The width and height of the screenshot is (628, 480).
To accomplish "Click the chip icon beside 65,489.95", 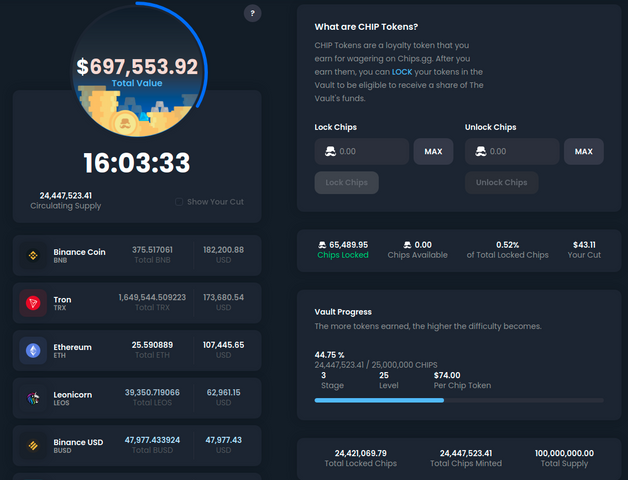I will coord(322,245).
